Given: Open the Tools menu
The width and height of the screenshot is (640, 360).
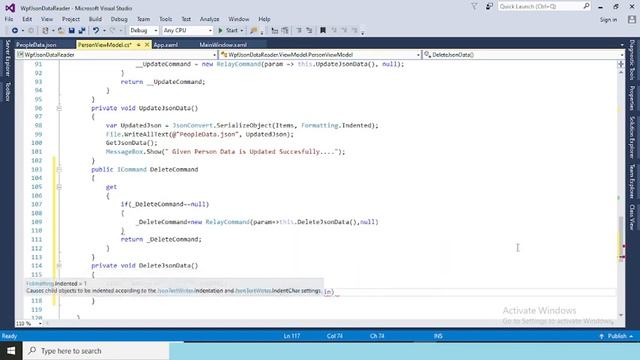Looking at the screenshot, I should tap(165, 19).
